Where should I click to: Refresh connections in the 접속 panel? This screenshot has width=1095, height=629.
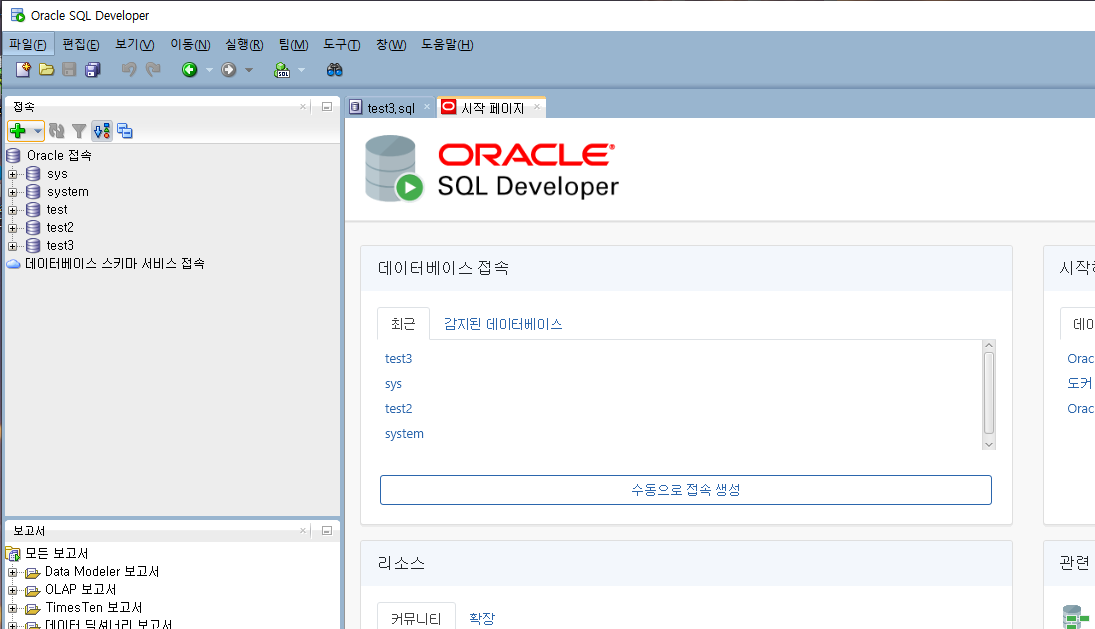[57, 131]
